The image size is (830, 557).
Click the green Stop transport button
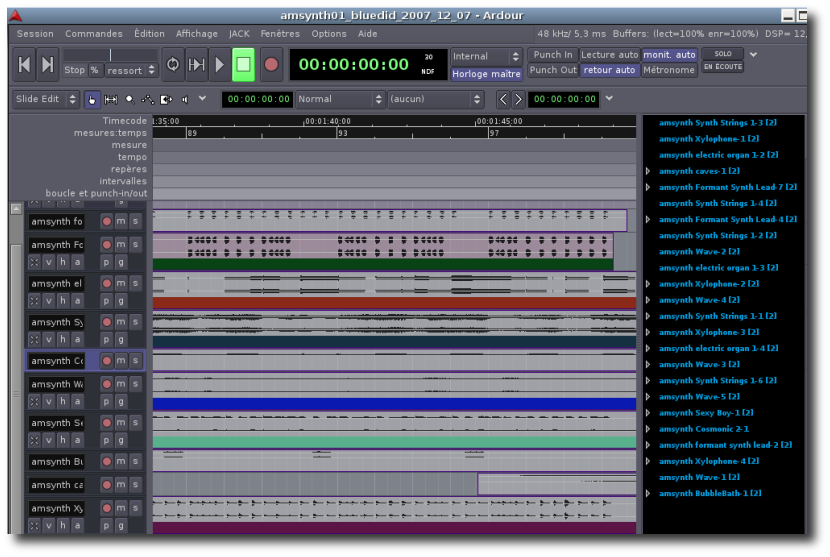pyautogui.click(x=243, y=65)
